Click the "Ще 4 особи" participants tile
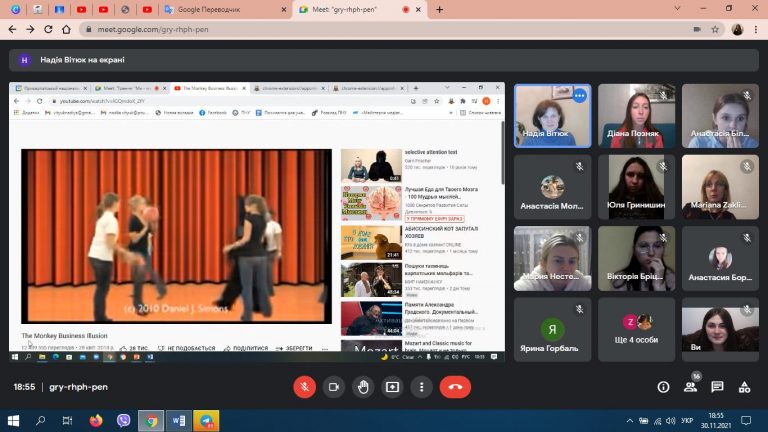This screenshot has height=432, width=768. coord(637,330)
